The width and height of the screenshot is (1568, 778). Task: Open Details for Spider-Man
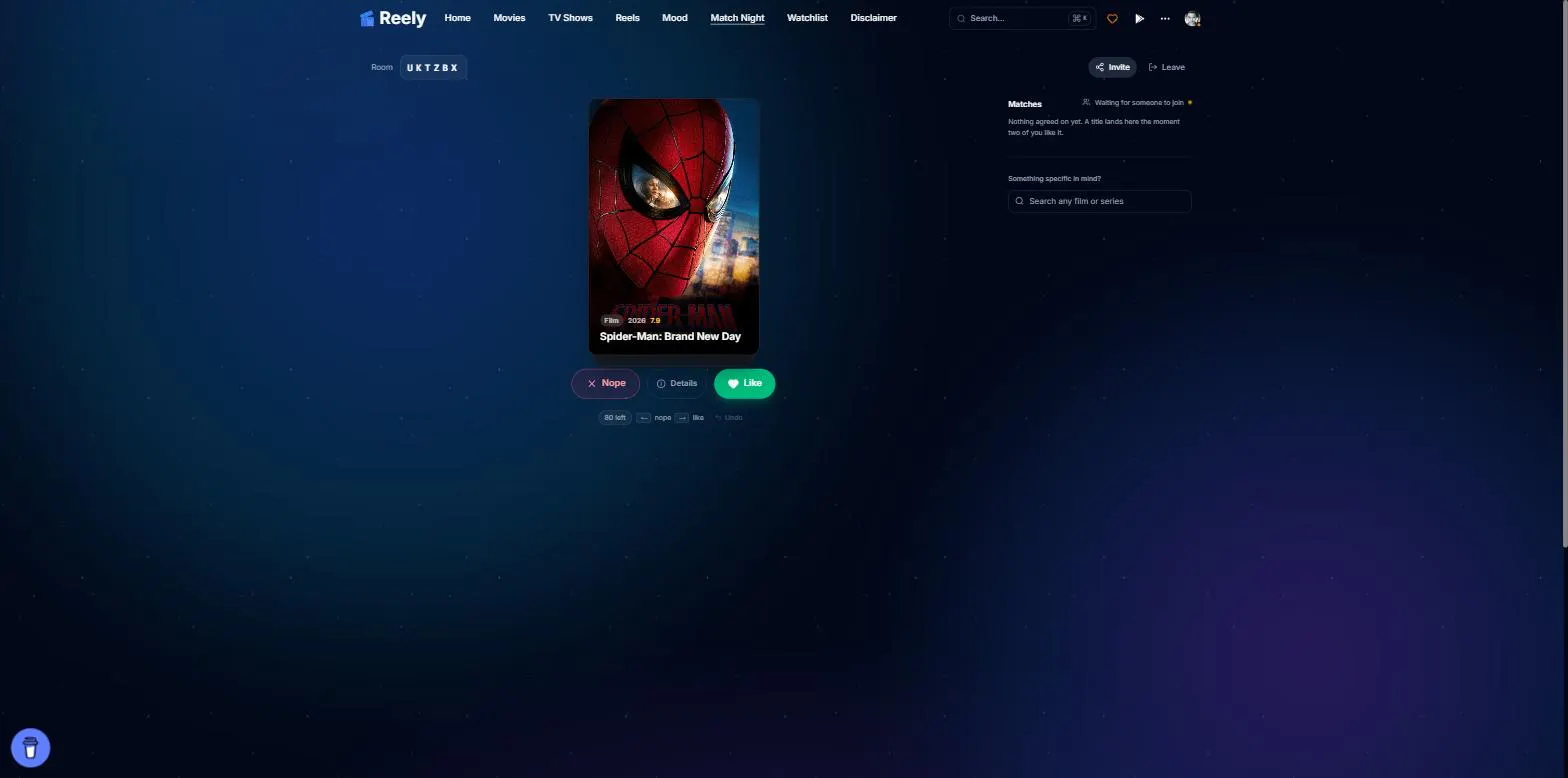tap(676, 383)
